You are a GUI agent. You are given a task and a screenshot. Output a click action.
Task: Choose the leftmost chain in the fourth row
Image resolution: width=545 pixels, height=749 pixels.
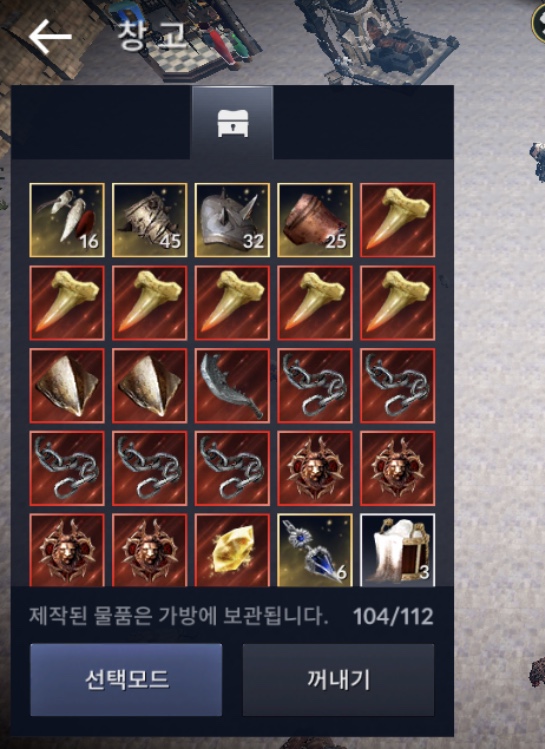pyautogui.click(x=67, y=468)
